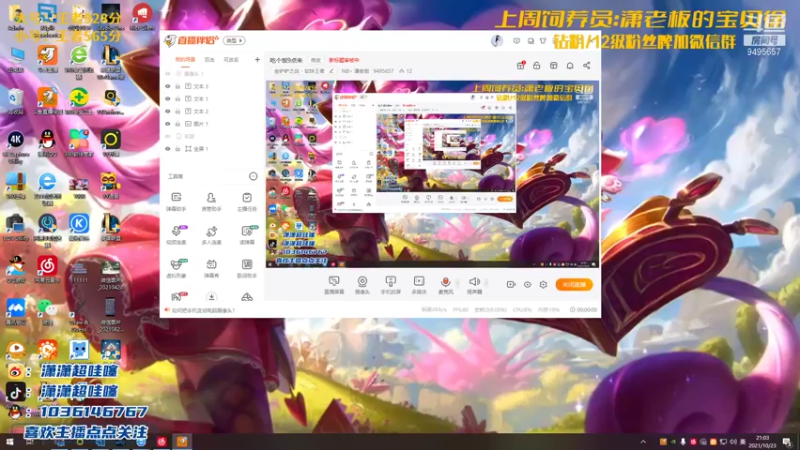
Task: Open the 歌词助手 tool
Action: tap(247, 268)
